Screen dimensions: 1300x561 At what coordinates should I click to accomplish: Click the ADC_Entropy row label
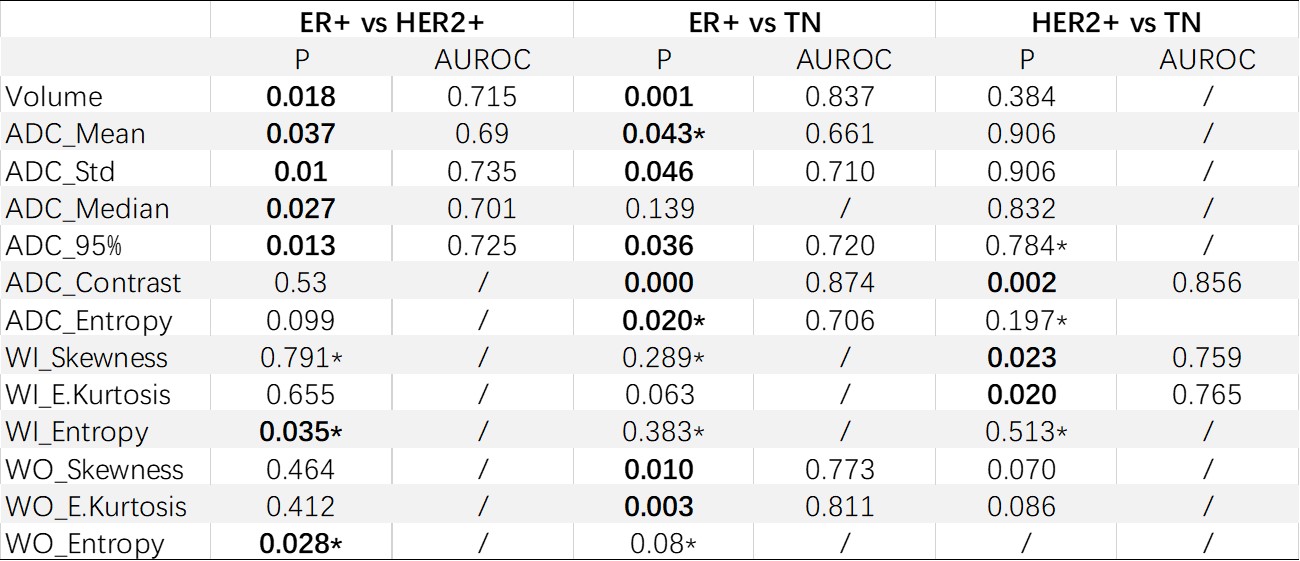point(88,321)
